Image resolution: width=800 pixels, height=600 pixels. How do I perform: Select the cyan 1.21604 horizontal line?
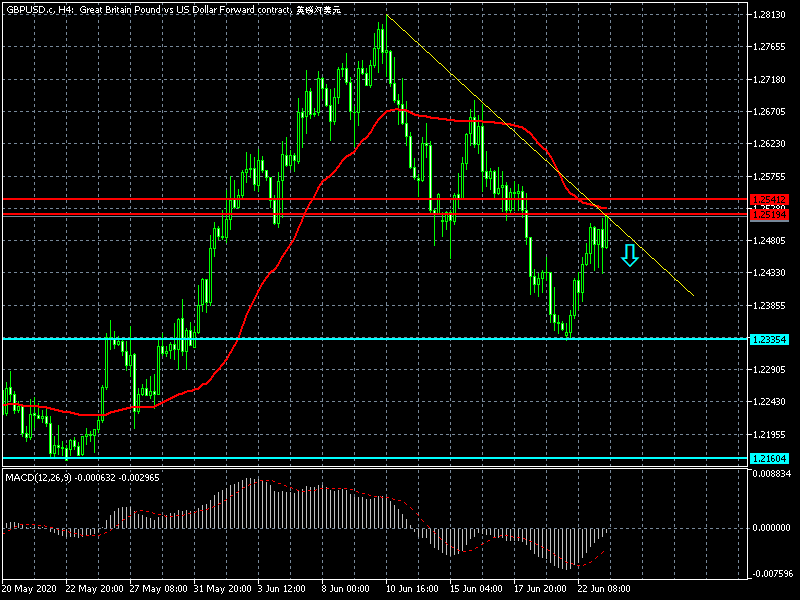(x=300, y=459)
